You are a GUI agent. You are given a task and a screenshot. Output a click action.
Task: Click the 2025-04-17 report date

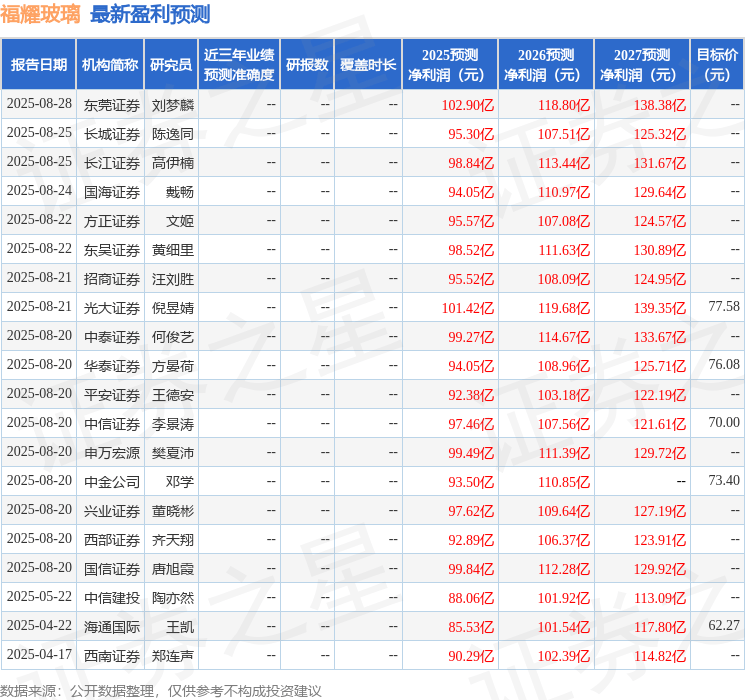point(39,656)
